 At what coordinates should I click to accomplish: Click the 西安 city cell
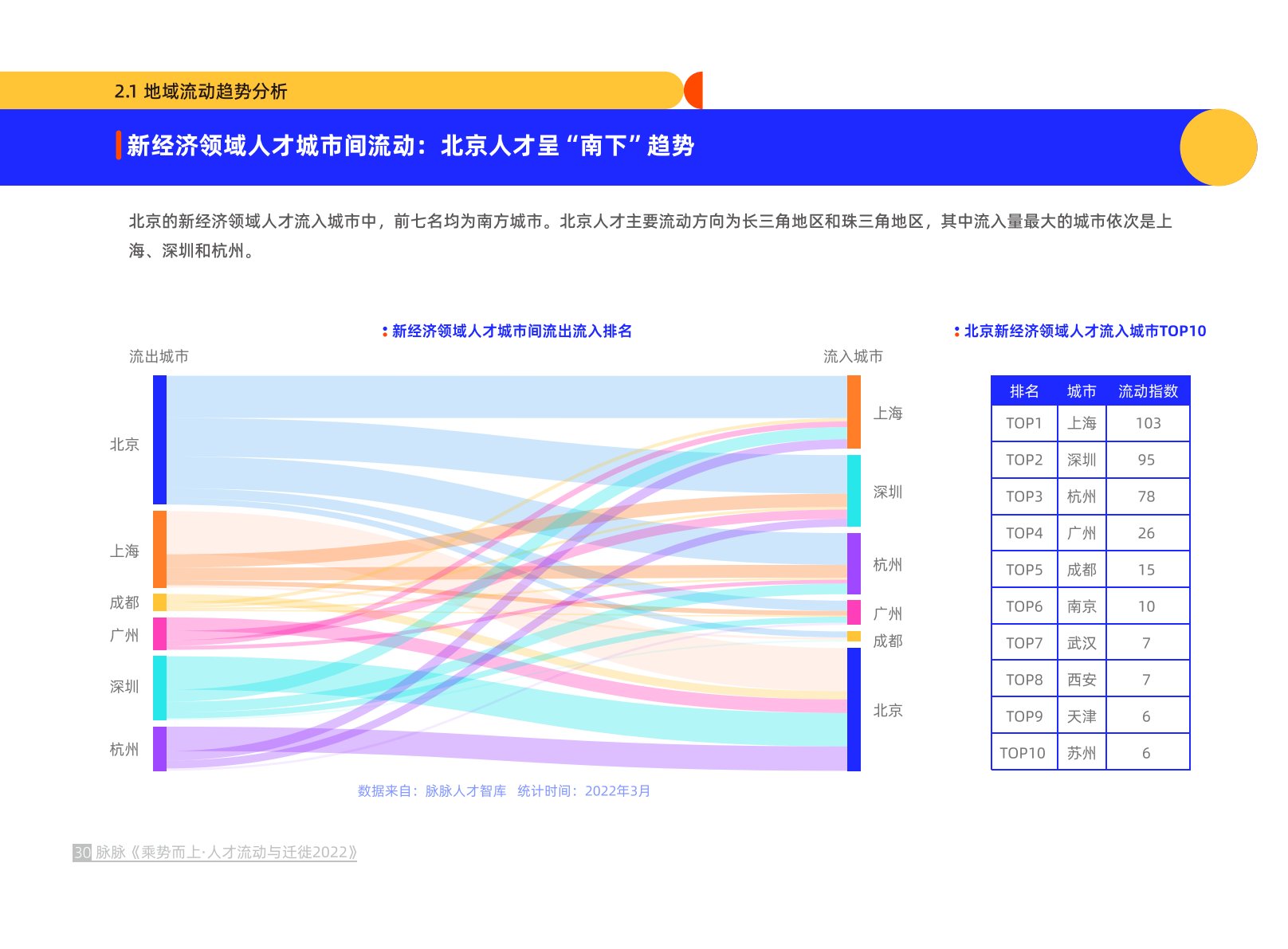[1082, 680]
